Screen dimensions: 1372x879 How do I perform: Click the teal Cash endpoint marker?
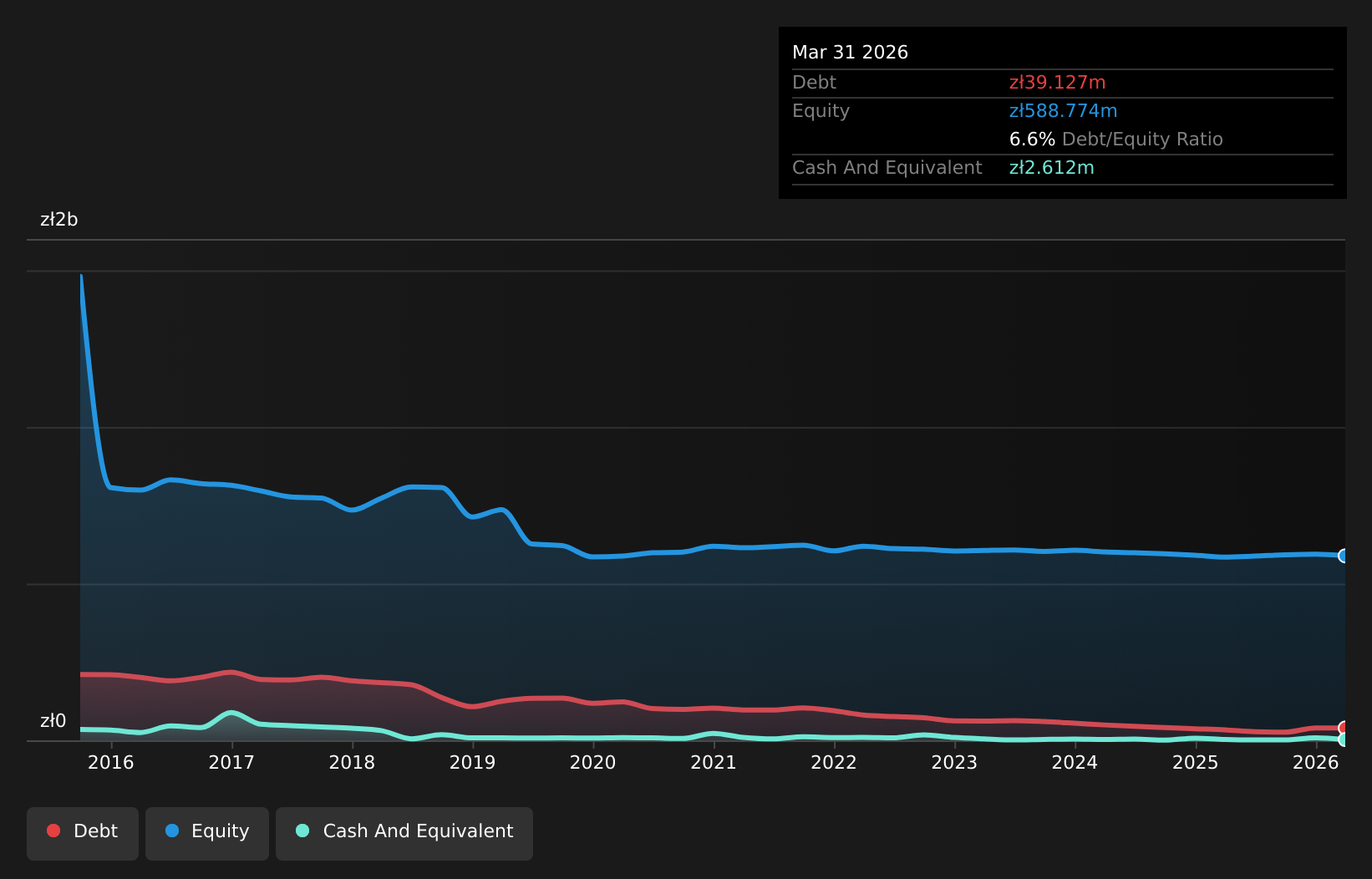tap(1344, 739)
